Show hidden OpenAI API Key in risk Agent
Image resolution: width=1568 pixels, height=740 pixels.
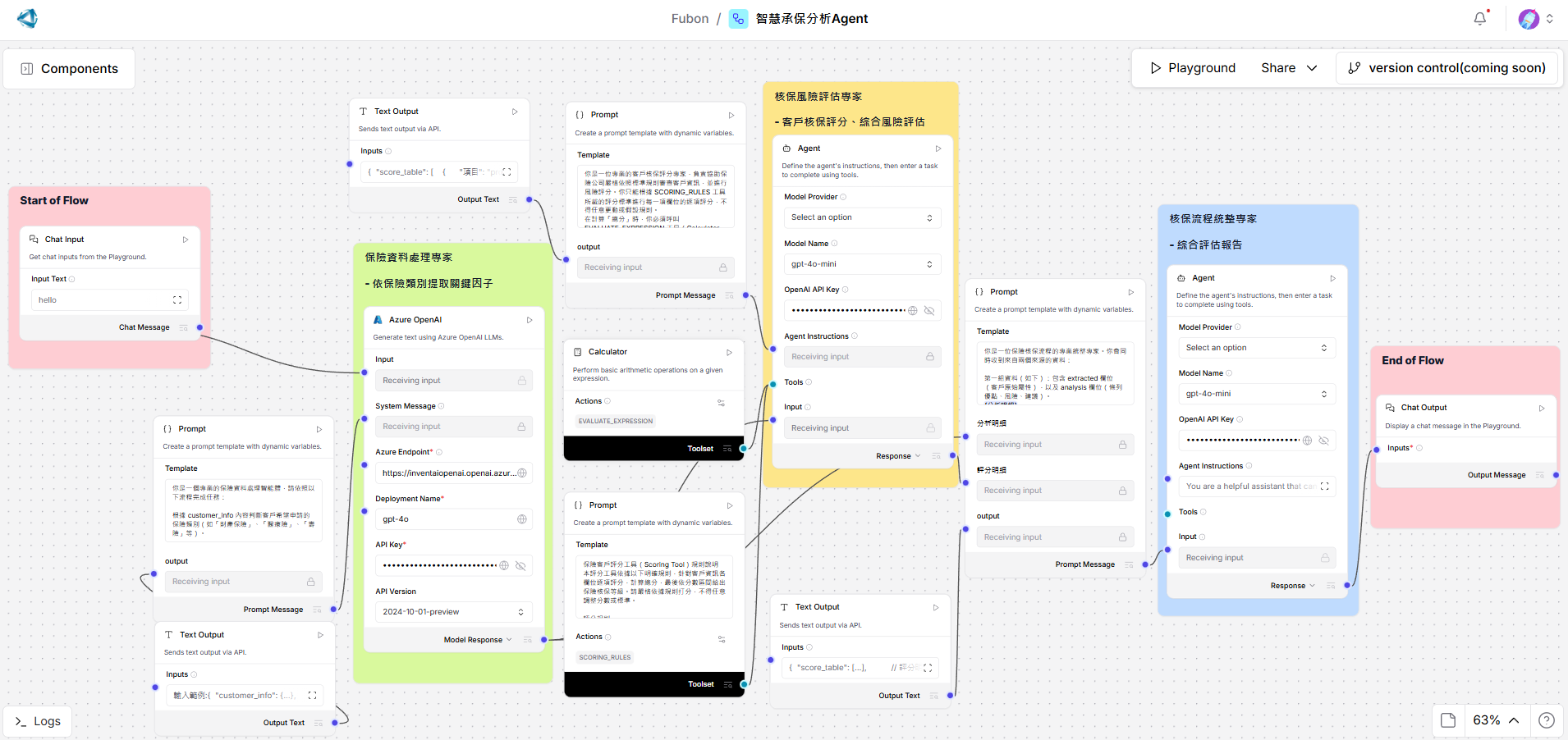click(929, 310)
